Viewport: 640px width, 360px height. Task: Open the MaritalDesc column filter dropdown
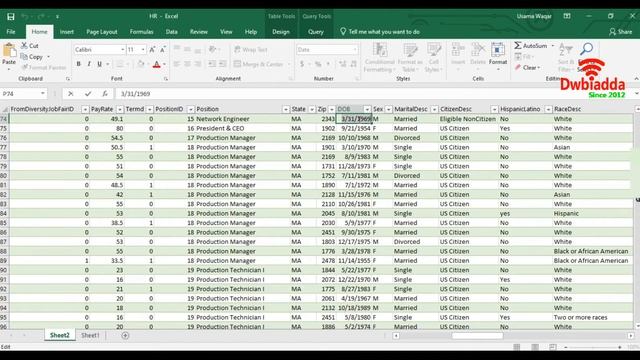(434, 109)
